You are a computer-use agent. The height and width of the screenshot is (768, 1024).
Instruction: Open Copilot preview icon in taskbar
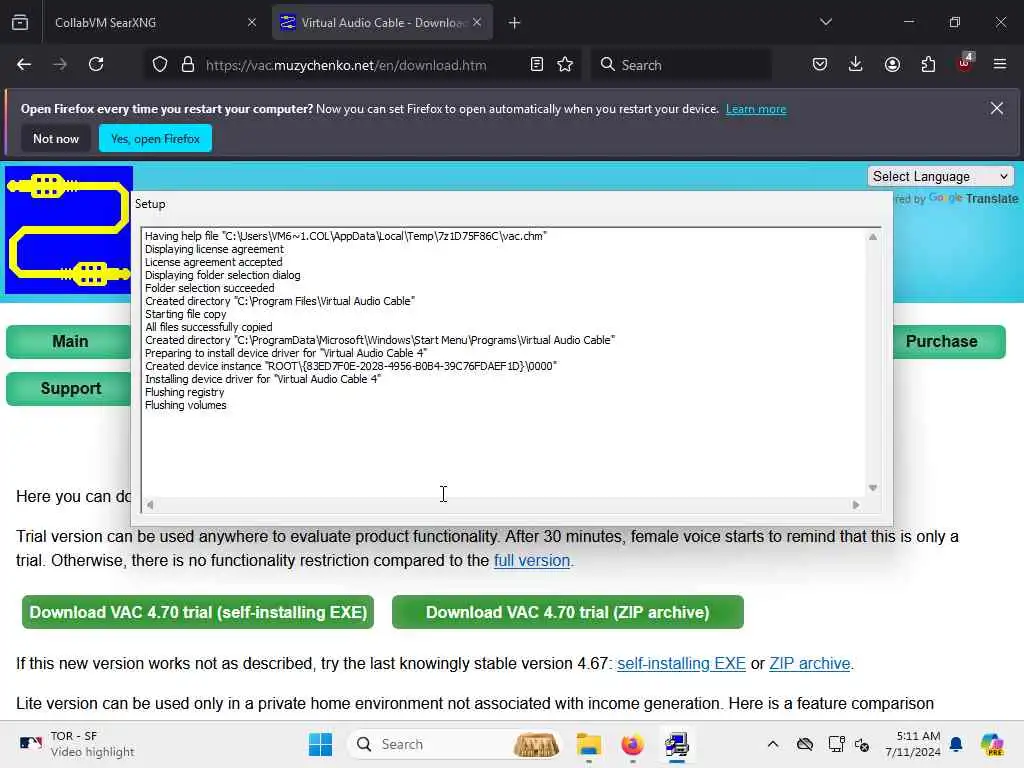tap(992, 744)
